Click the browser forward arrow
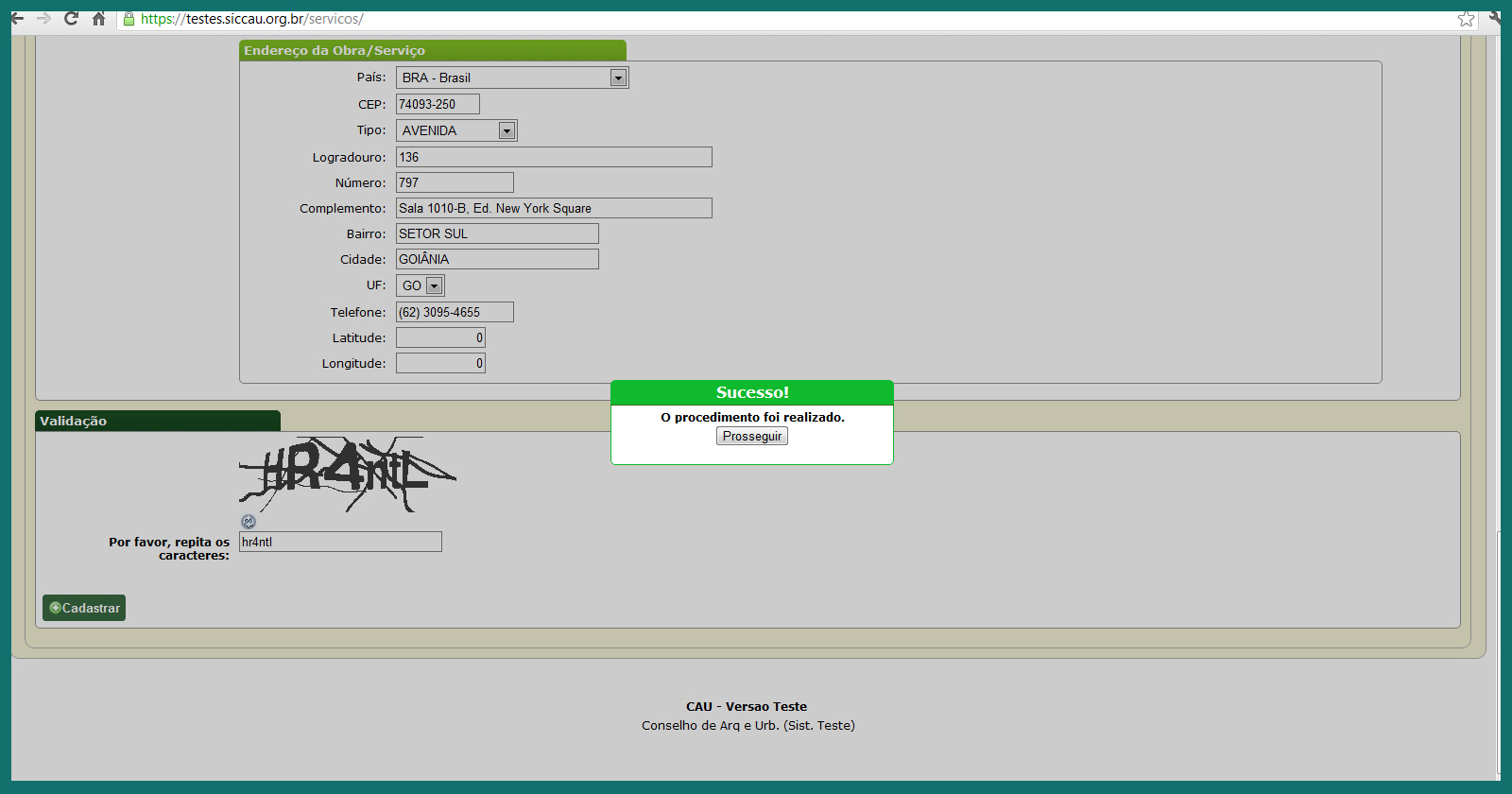The image size is (1512, 794). tap(43, 19)
